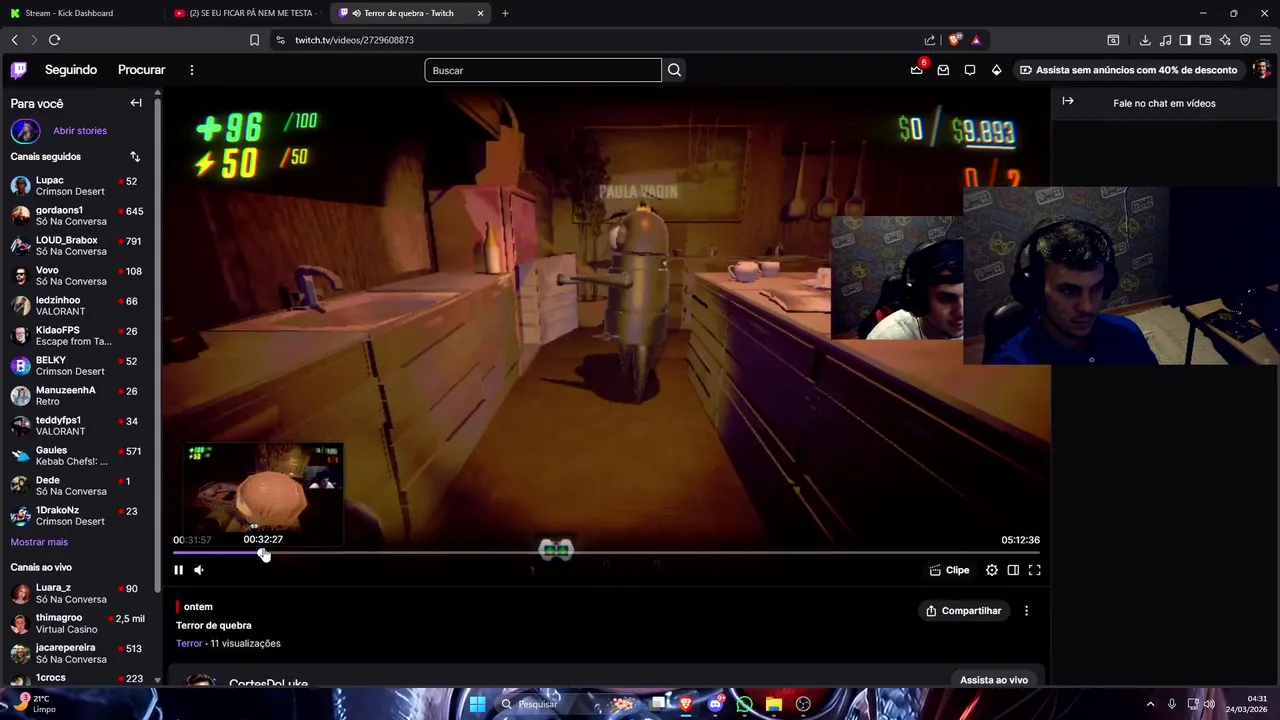Image resolution: width=1280 pixels, height=720 pixels.
Task: Open the Terror category link
Action: tap(189, 644)
